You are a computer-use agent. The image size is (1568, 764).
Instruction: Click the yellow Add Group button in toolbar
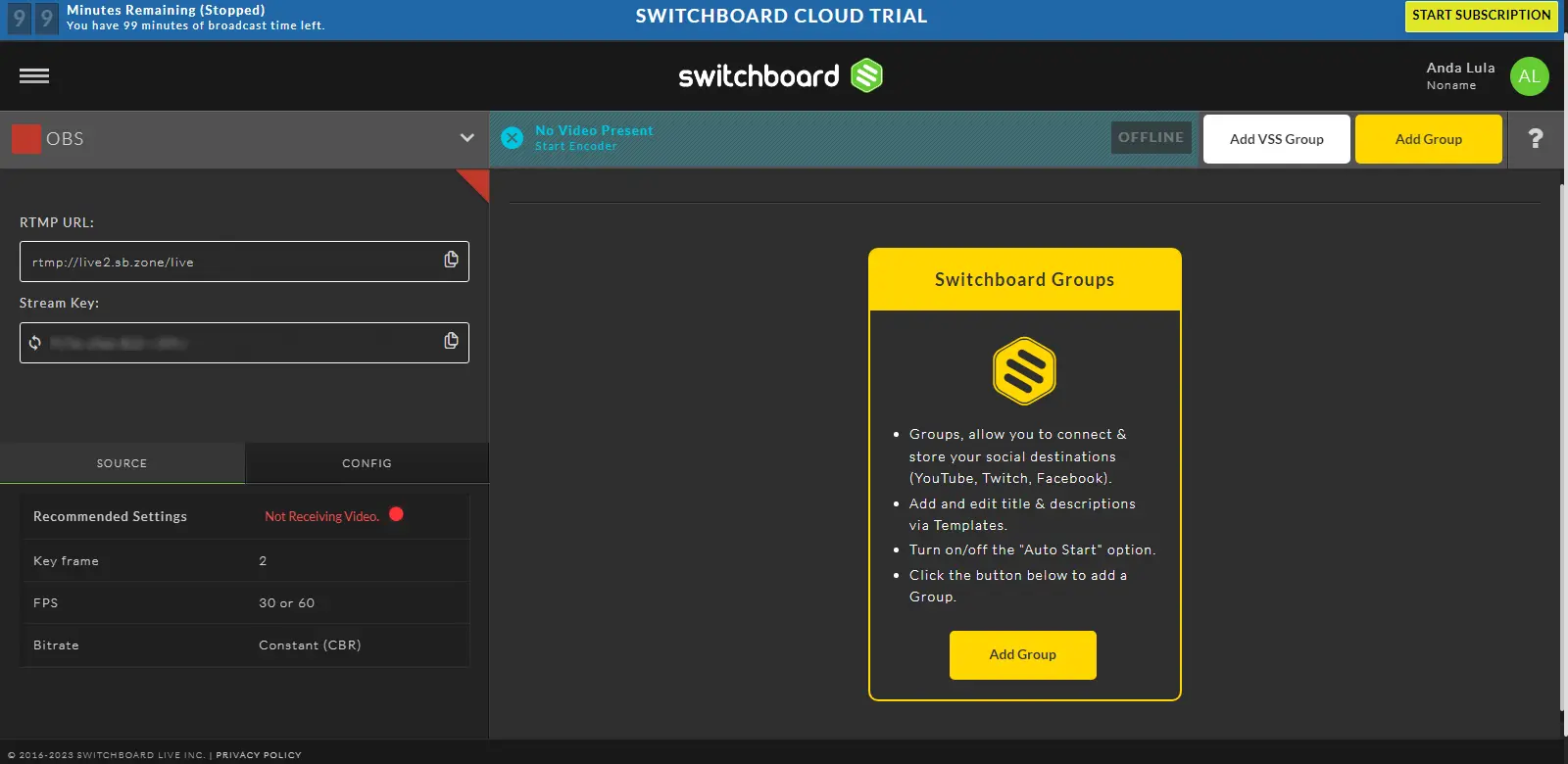1429,139
